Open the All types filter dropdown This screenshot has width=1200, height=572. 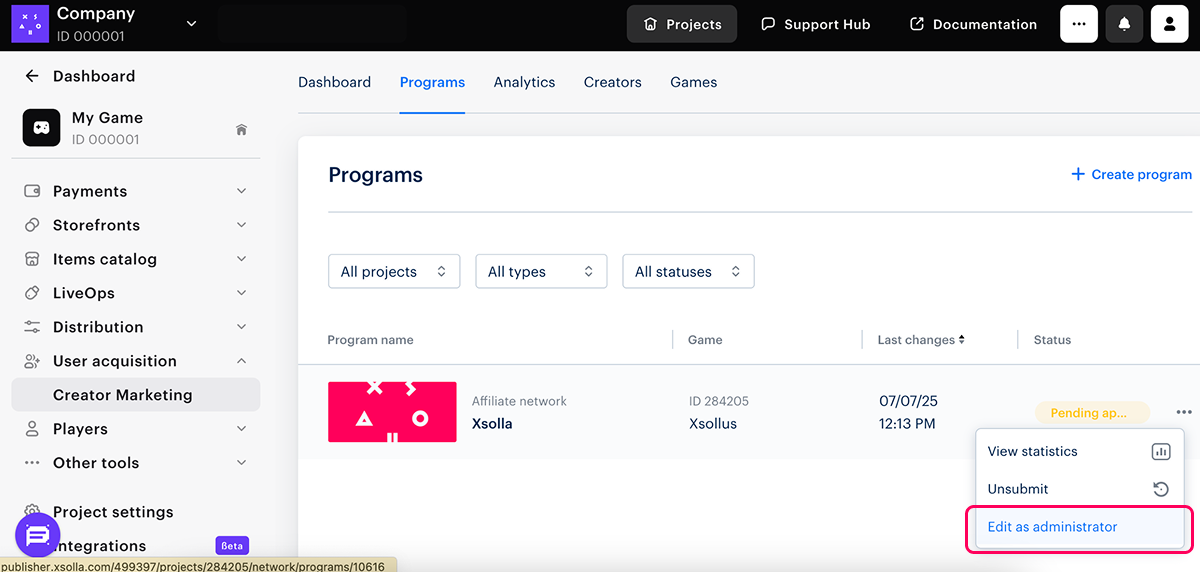click(x=541, y=271)
